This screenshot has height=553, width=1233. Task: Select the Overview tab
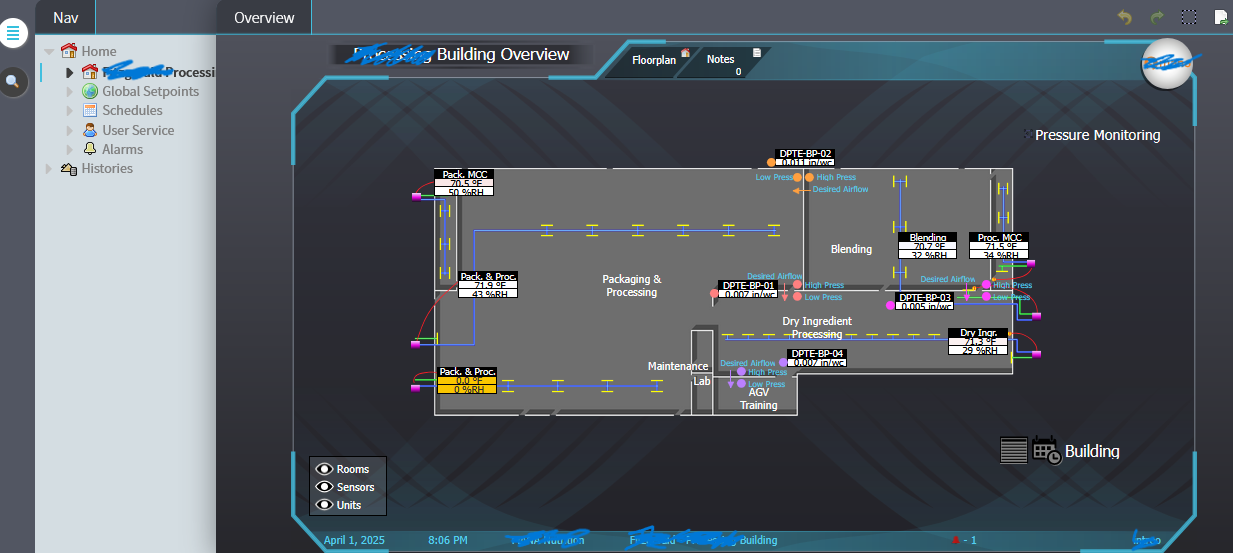(264, 17)
